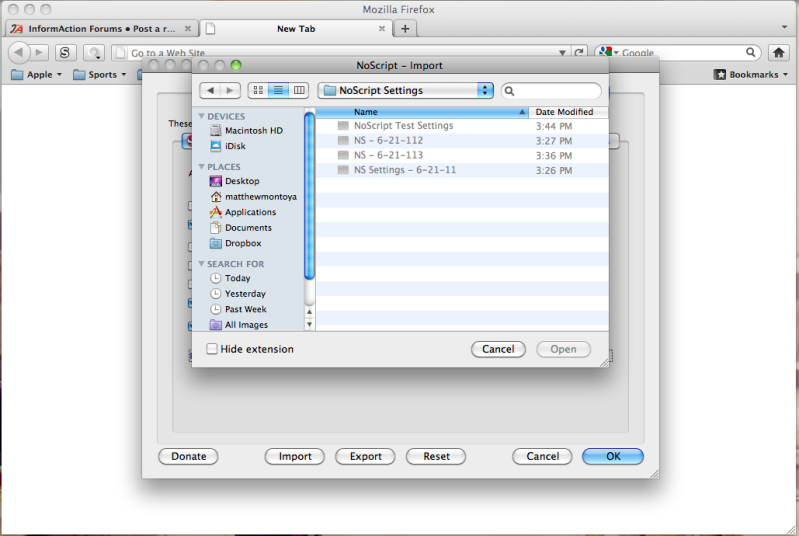
Task: Open the list all tabs dropdown
Action: click(784, 27)
